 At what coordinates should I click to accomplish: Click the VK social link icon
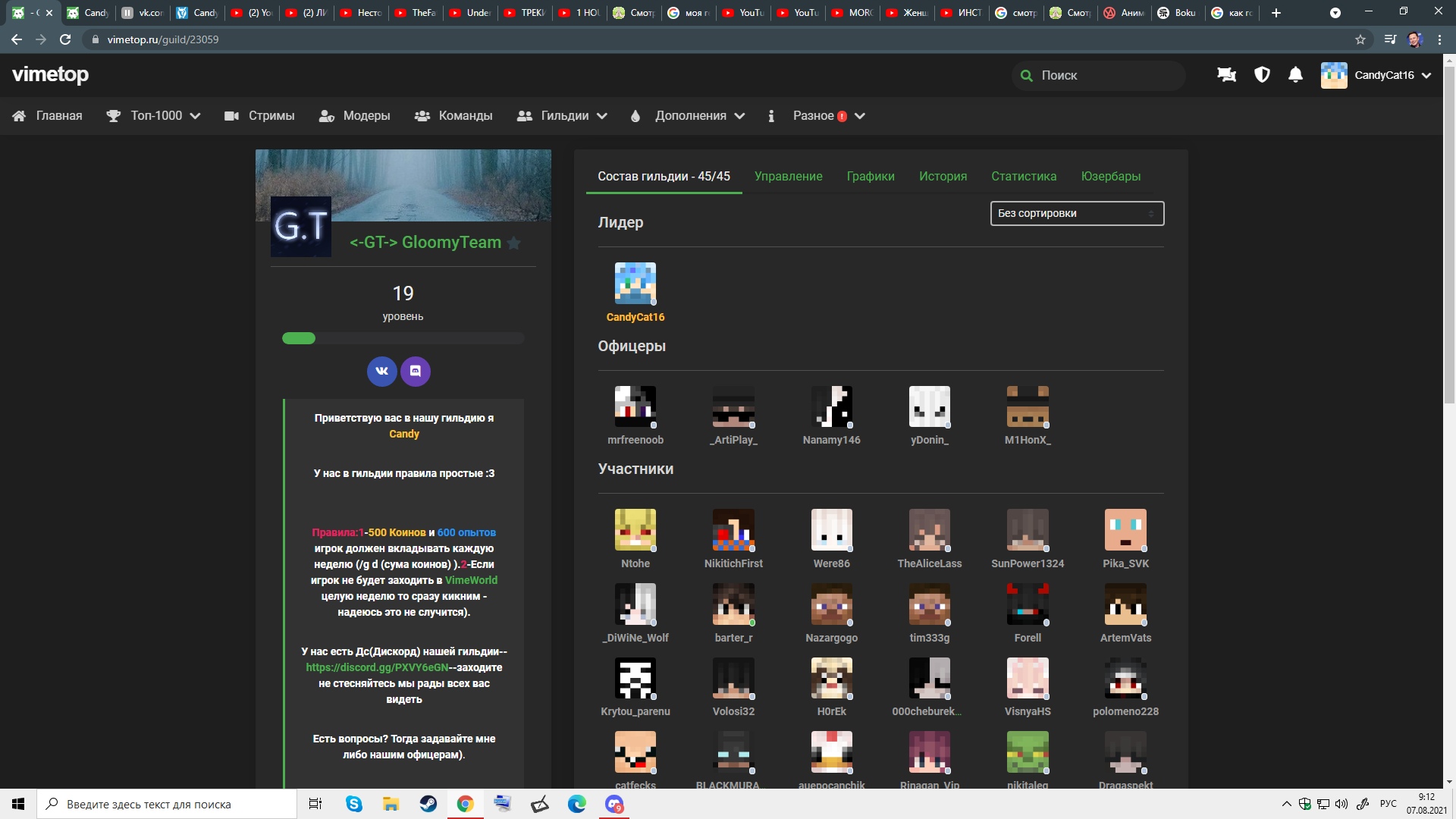pos(381,372)
